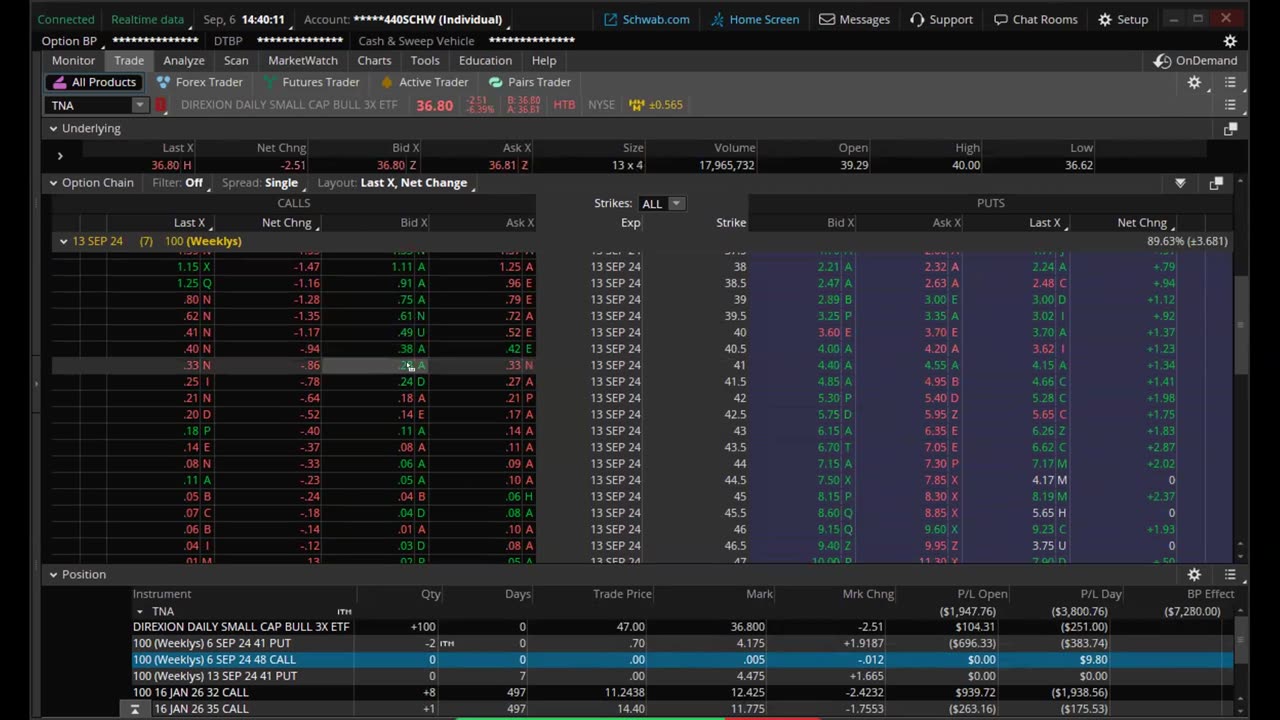Screen dimensions: 1280x720
Task: Open the list menu icon in the TNA symbol row
Action: click(x=1230, y=105)
